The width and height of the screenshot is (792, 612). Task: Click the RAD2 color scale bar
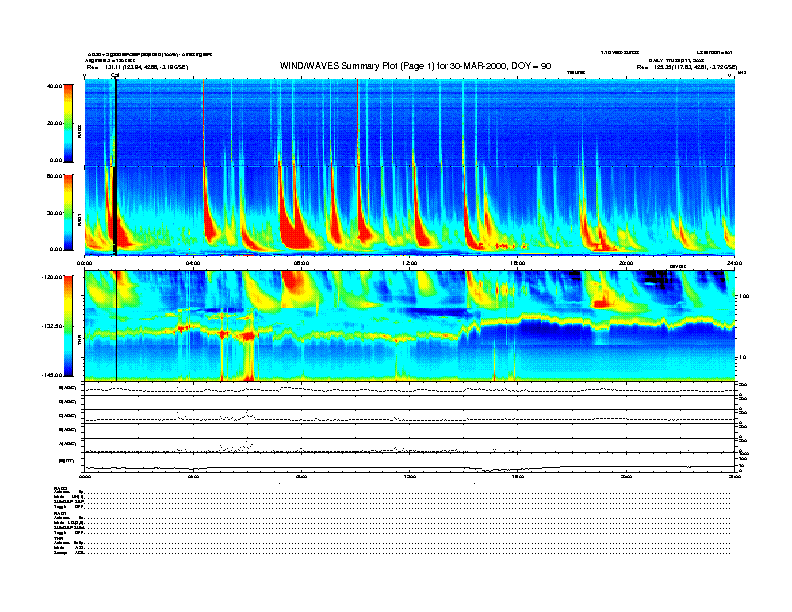pyautogui.click(x=68, y=123)
